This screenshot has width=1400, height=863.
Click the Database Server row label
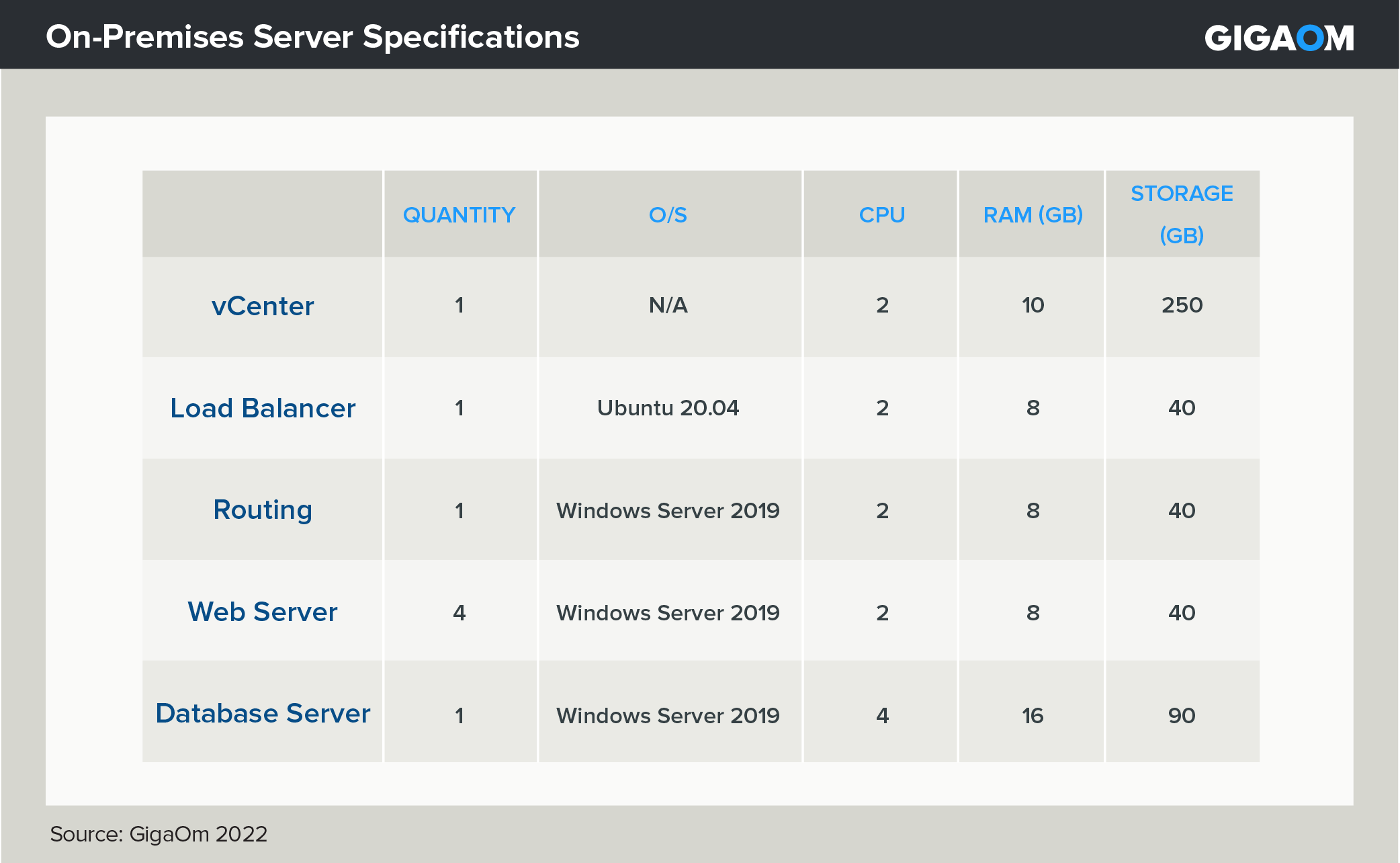[x=263, y=714]
